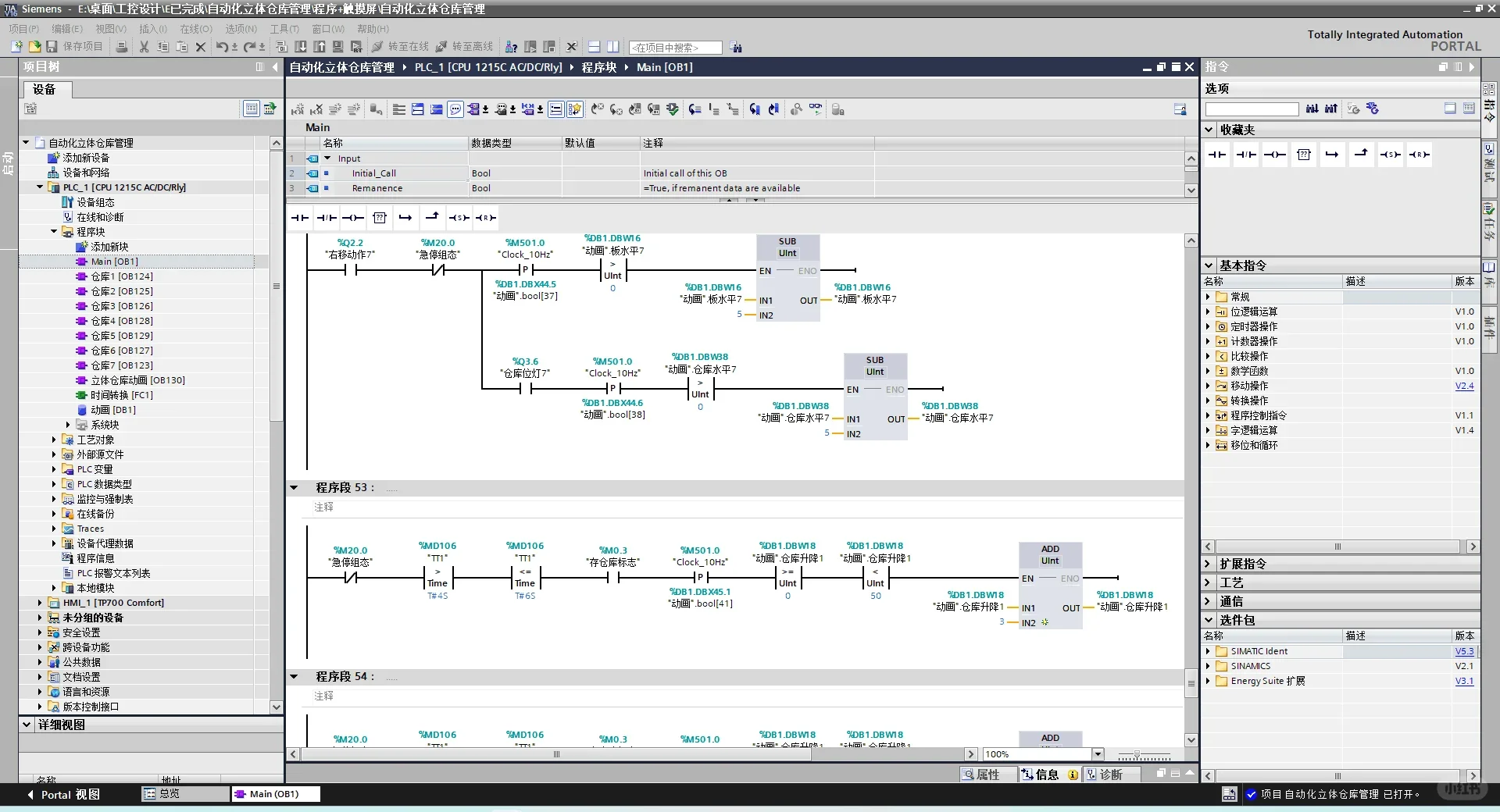The width and height of the screenshot is (1500, 812).
Task: Select 立体仓库动画 [OB130] block
Action: point(137,380)
